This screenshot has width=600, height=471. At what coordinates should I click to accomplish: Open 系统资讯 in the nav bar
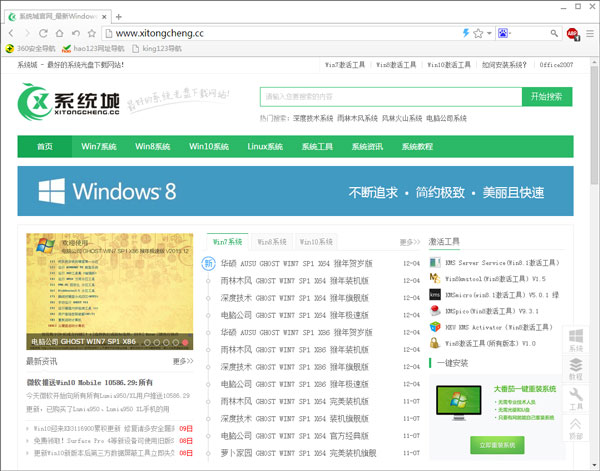[x=367, y=147]
